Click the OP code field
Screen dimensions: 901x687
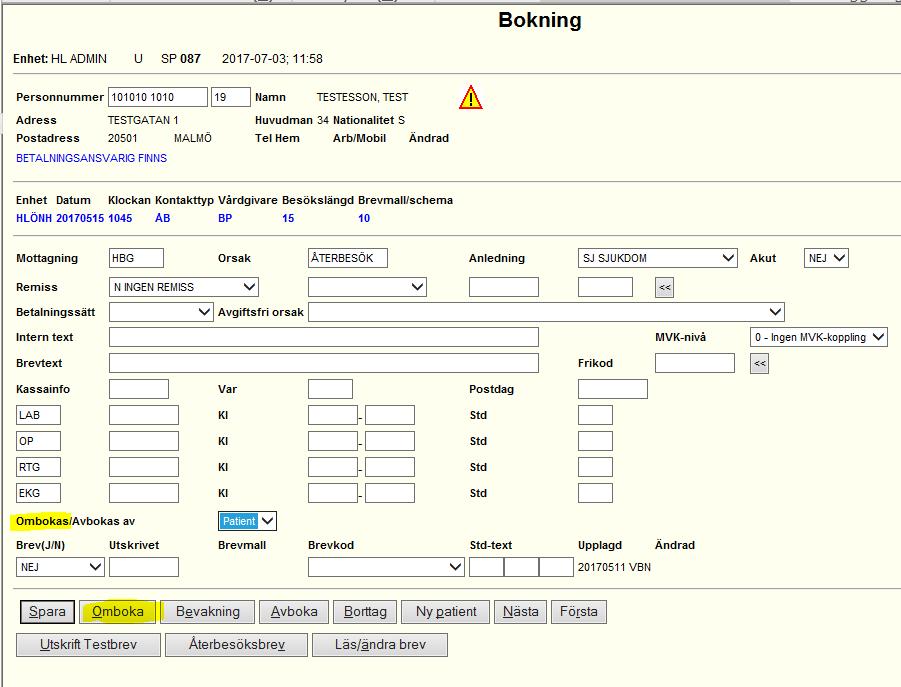click(x=38, y=441)
